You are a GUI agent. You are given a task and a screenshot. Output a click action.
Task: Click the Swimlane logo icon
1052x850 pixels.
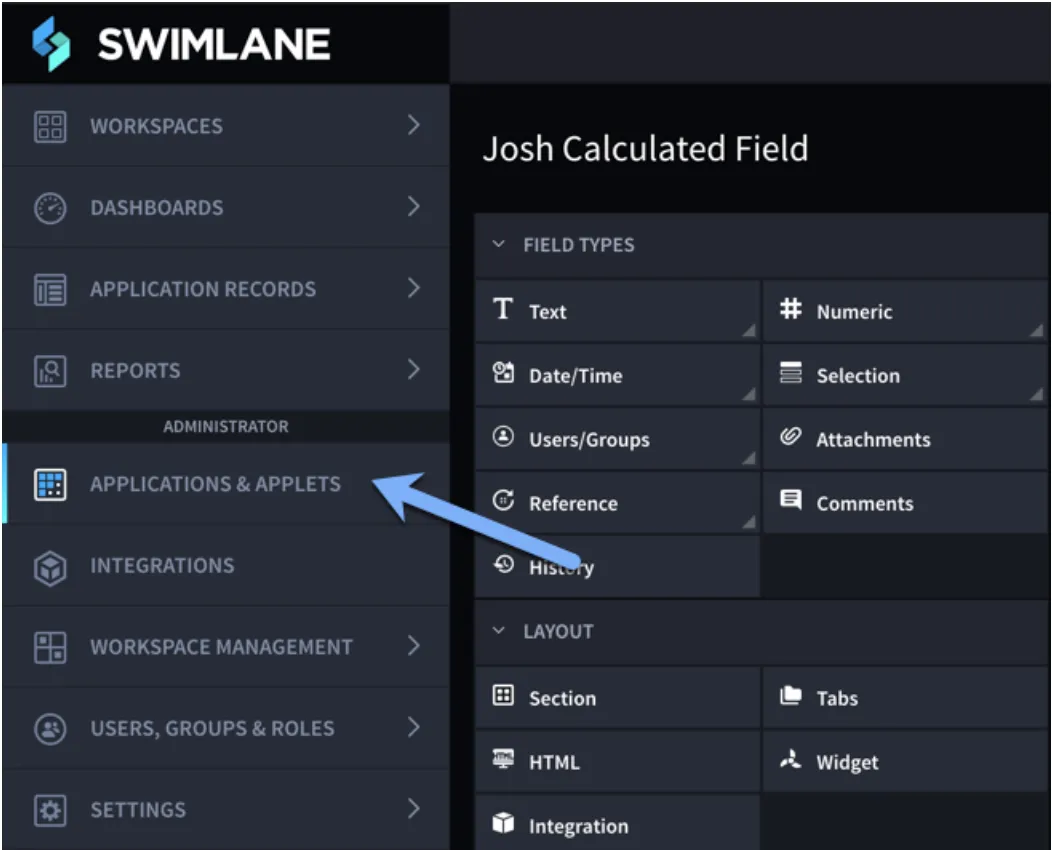point(51,44)
